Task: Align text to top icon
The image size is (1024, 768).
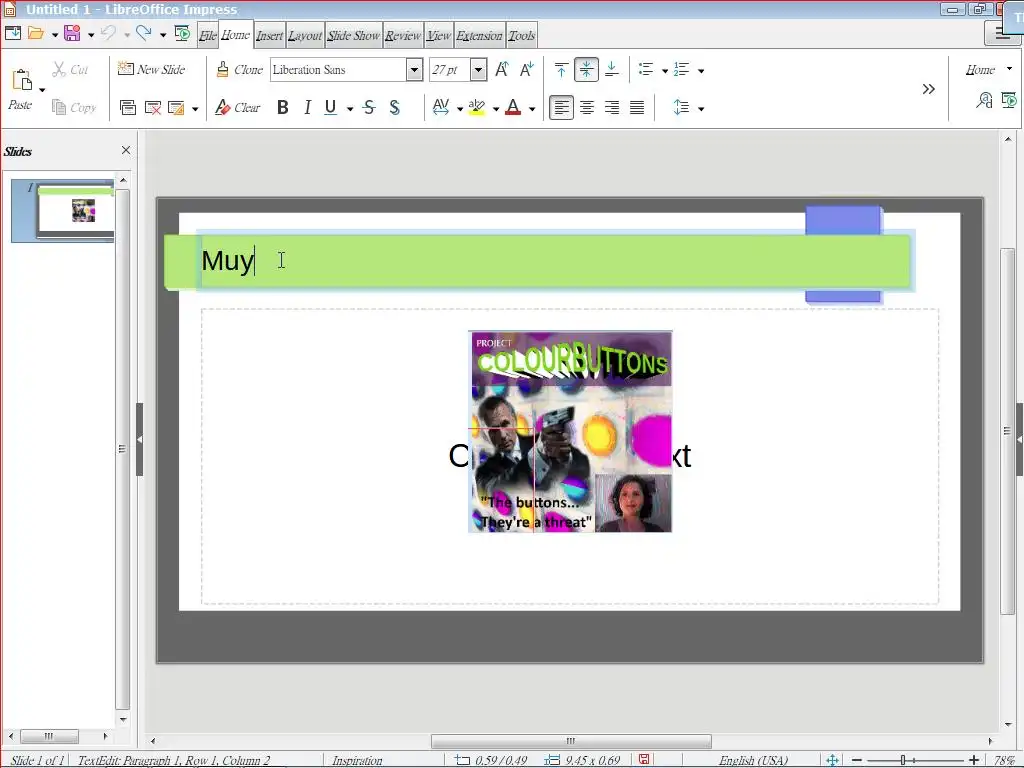Action: (x=561, y=69)
